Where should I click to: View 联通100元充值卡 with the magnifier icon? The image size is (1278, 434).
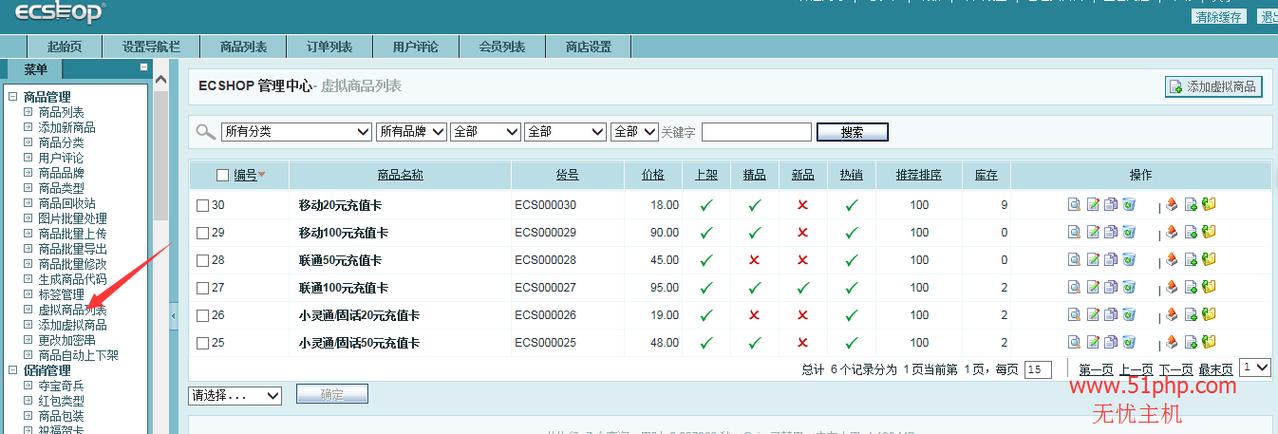tap(1074, 288)
